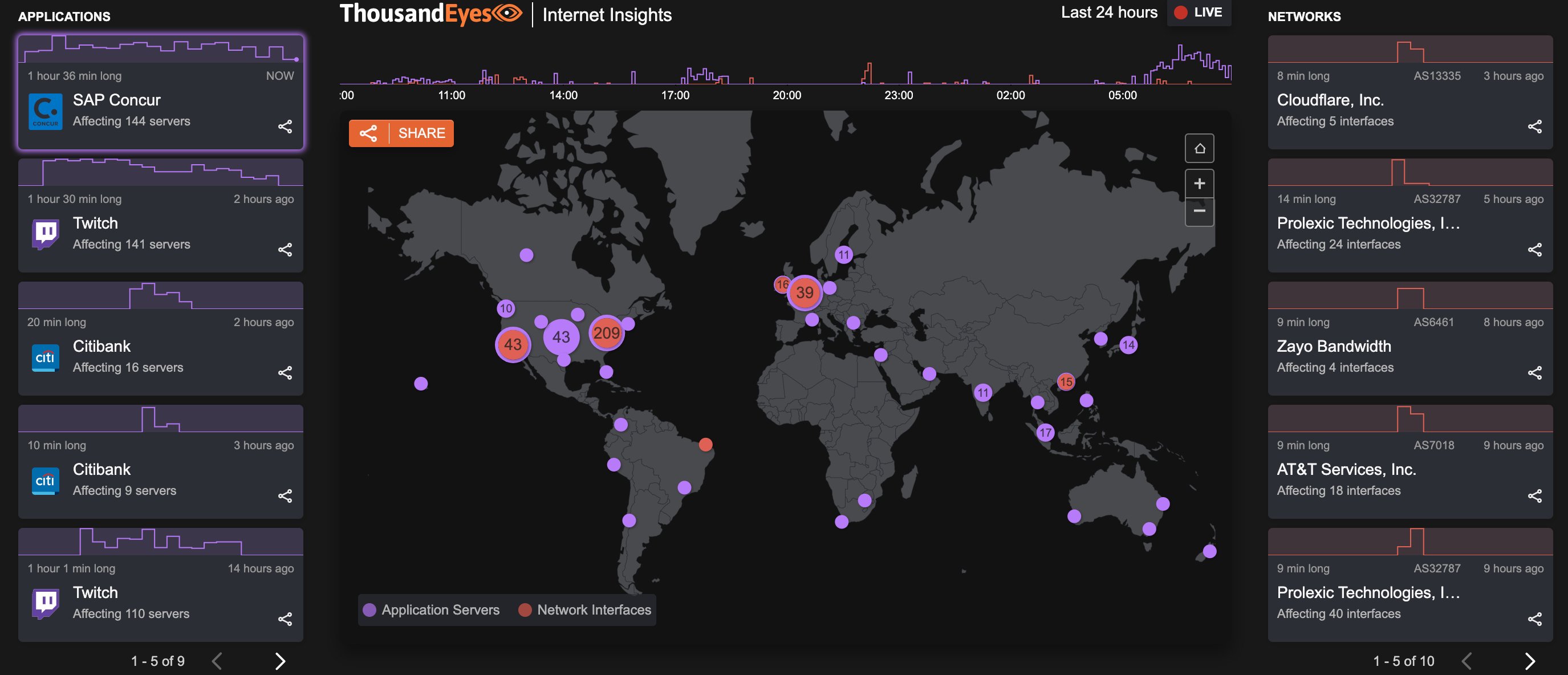The height and width of the screenshot is (675, 1568).
Task: Open the SAP Concur outage card
Action: click(161, 92)
